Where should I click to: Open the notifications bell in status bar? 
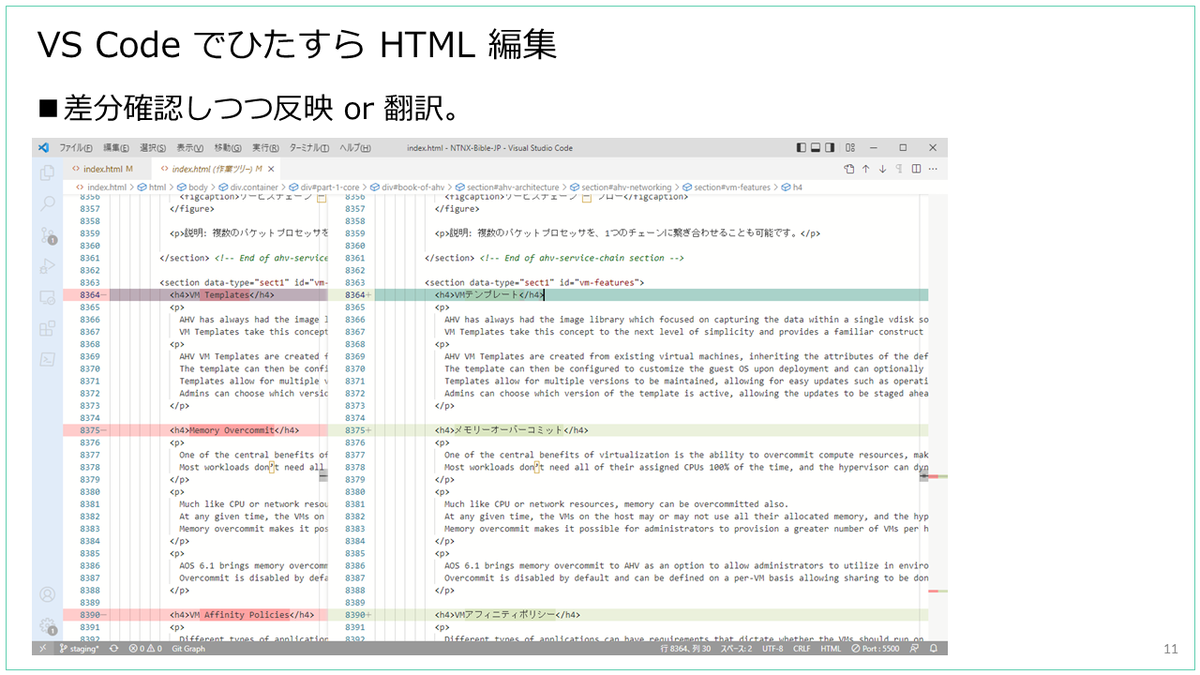[x=934, y=649]
